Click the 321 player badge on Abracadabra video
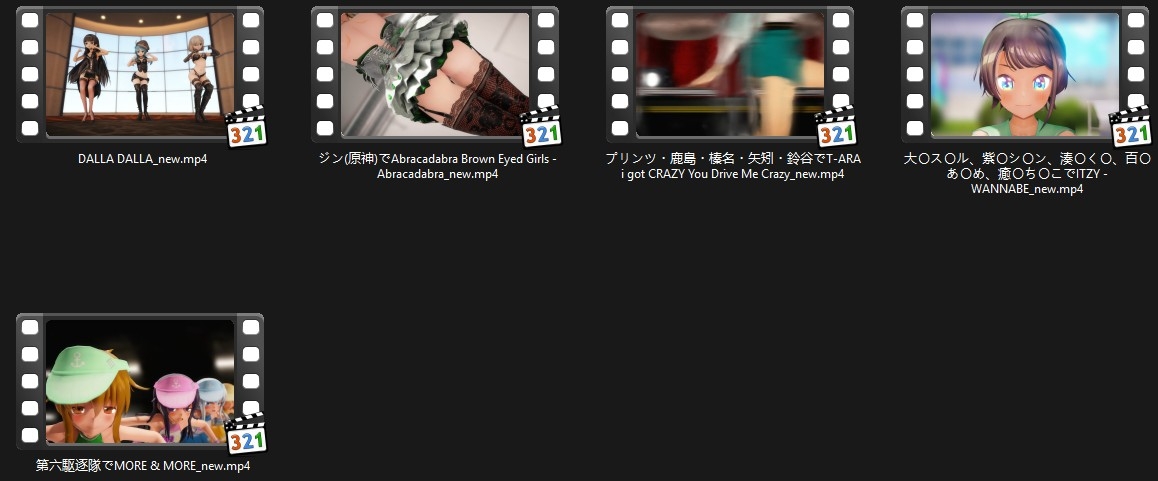 (x=541, y=126)
